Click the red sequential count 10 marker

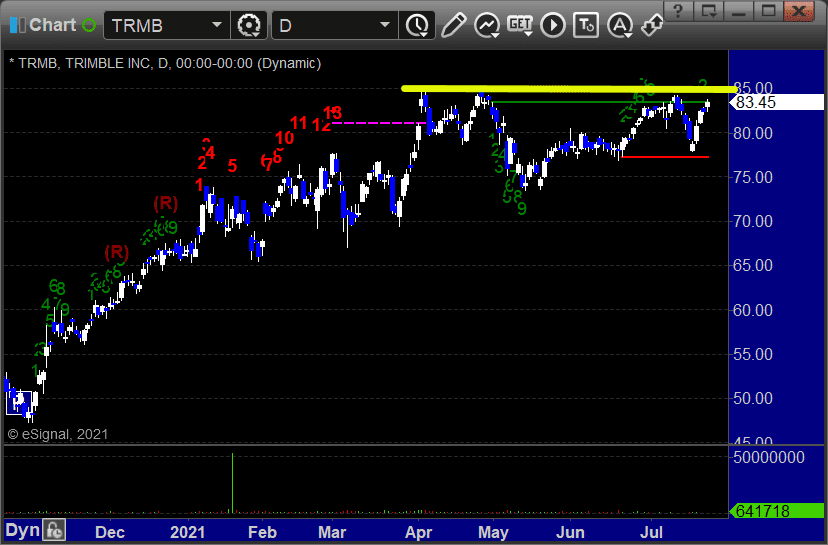pyautogui.click(x=285, y=138)
